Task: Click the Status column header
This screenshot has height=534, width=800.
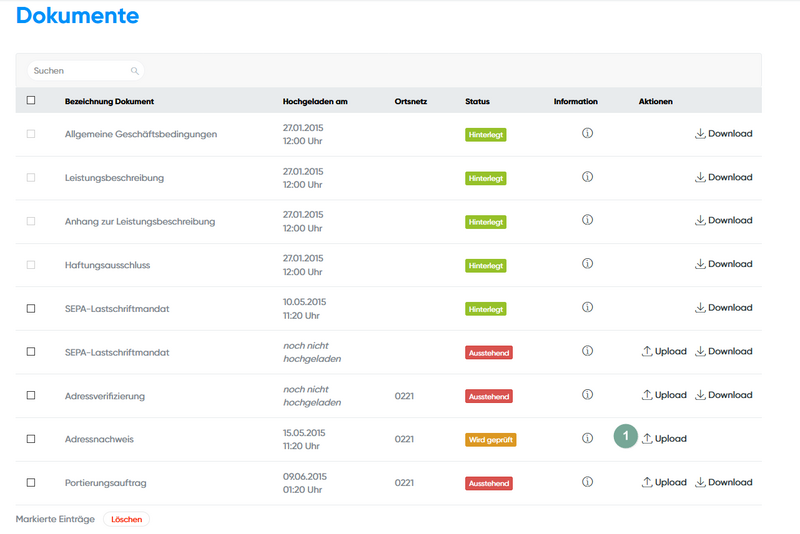Action: coord(477,101)
